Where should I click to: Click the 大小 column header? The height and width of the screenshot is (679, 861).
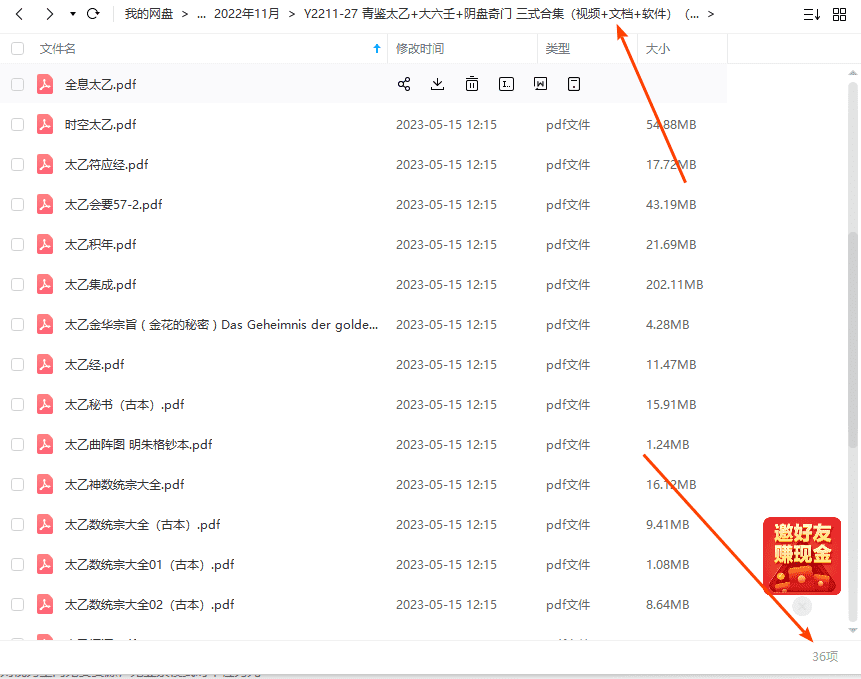pos(658,48)
